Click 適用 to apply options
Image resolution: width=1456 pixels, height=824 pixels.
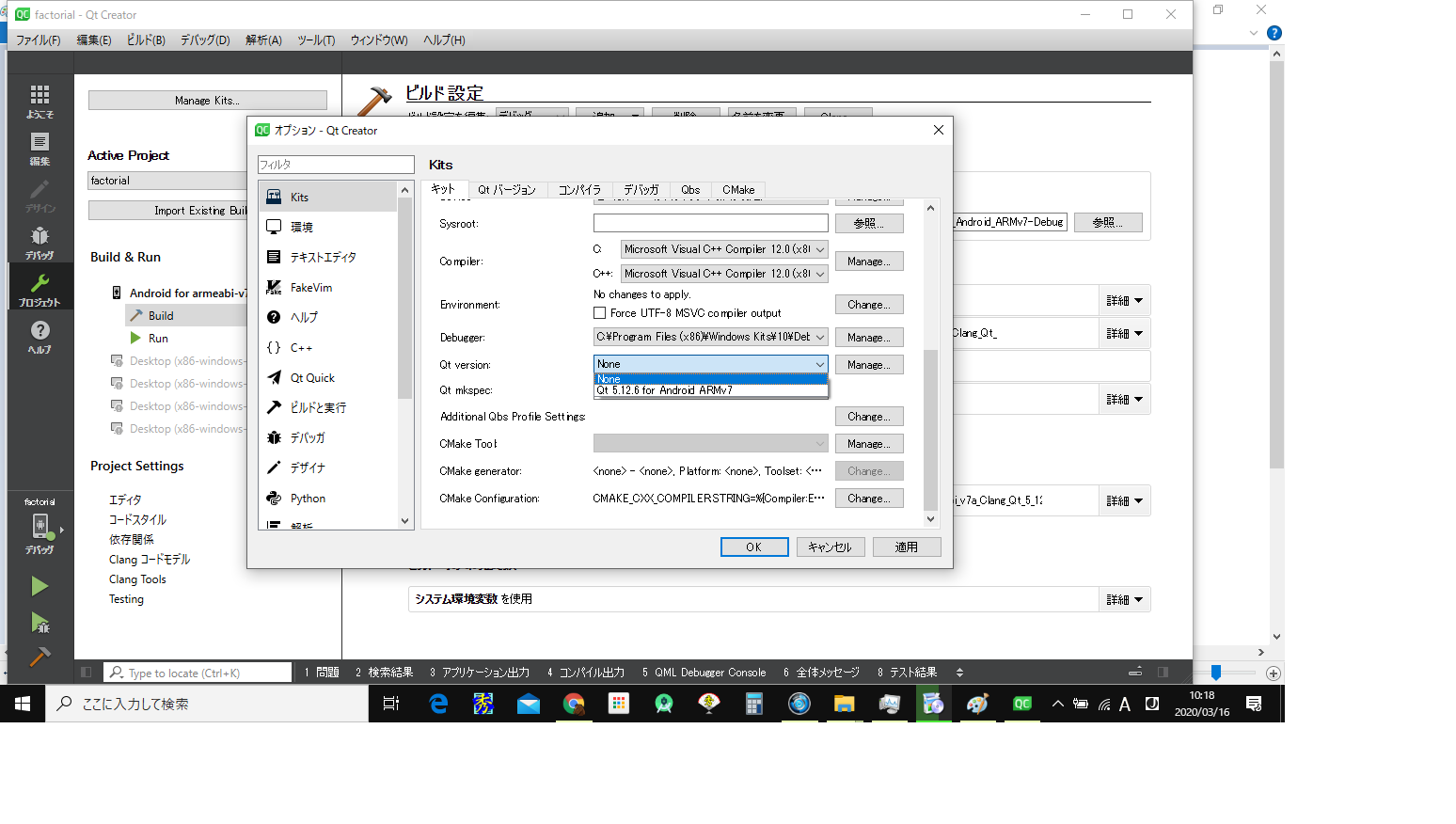point(907,547)
